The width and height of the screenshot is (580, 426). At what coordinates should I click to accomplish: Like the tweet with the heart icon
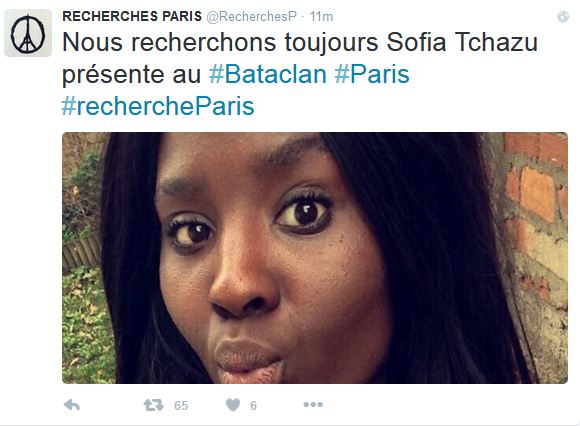click(233, 405)
